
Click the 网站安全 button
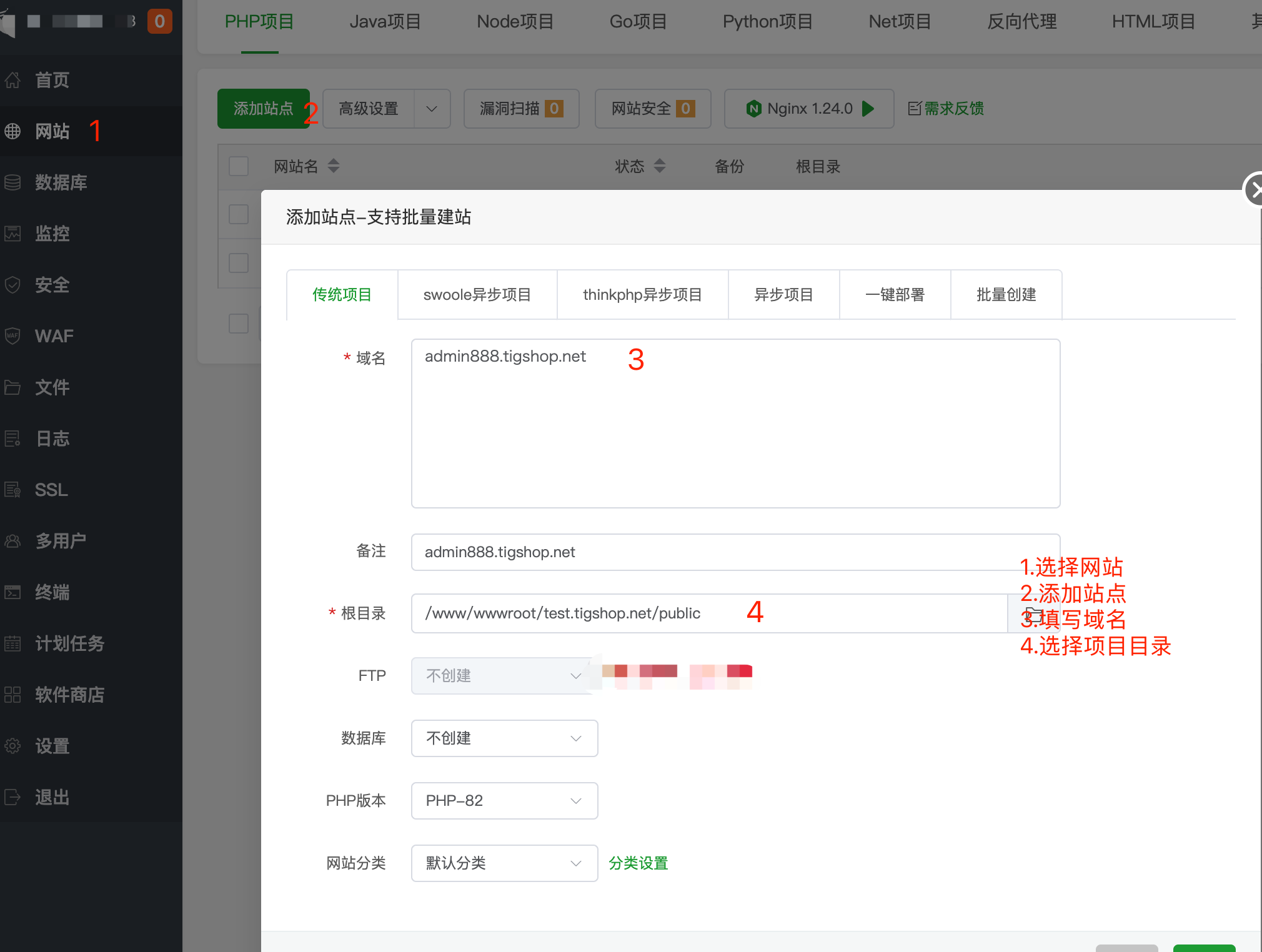tap(653, 109)
